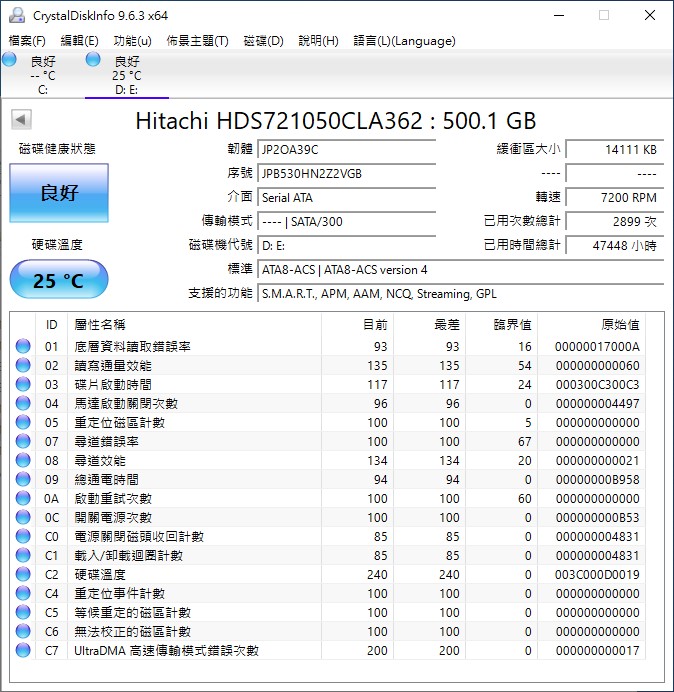Click status orb of attribute 04 row
674x692 pixels.
point(23,403)
